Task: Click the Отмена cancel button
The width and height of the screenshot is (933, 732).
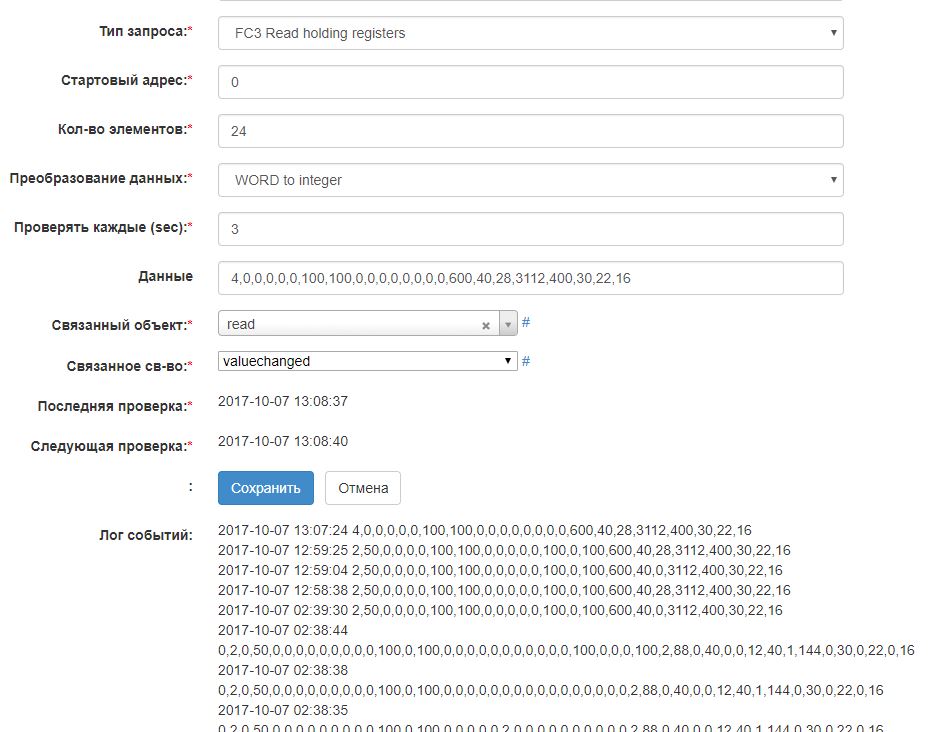Action: pos(363,488)
